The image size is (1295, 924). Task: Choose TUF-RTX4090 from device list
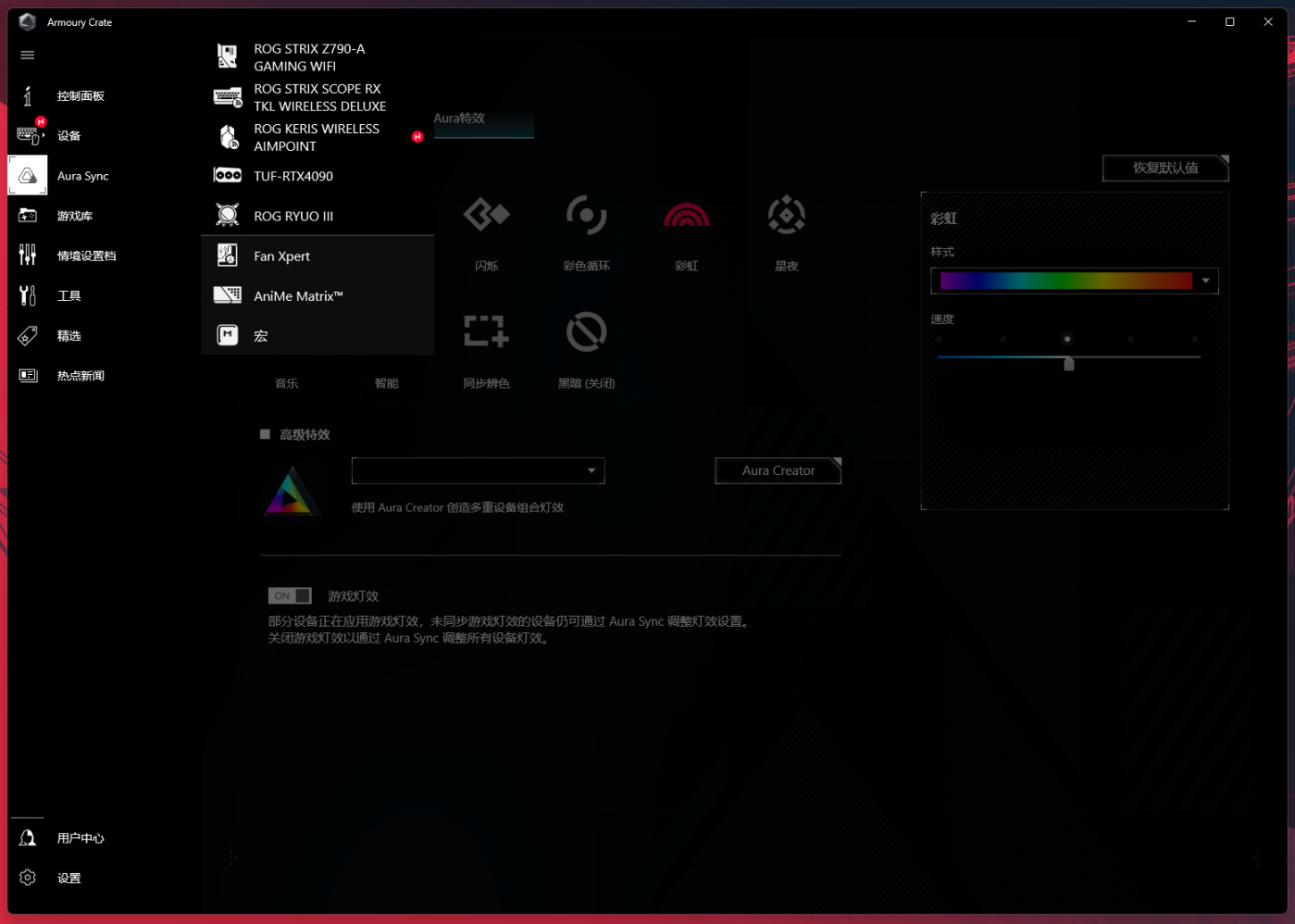(318, 176)
